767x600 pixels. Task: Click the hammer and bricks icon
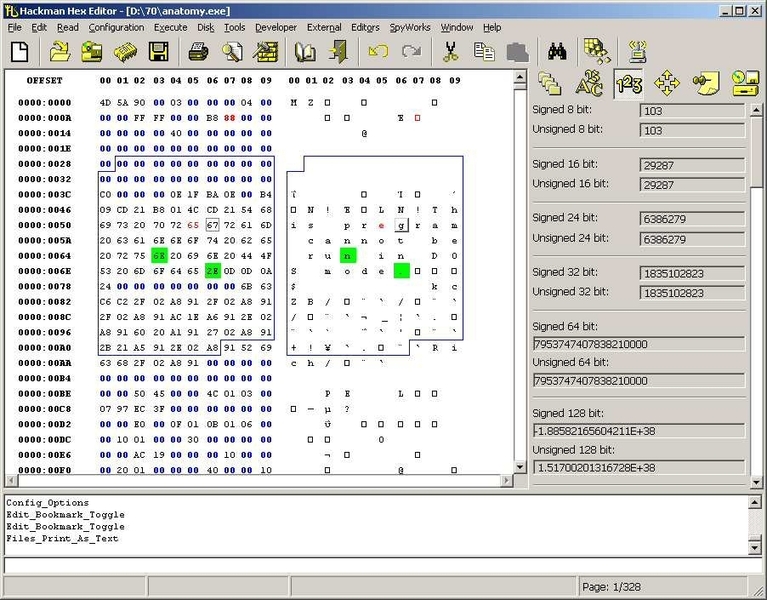click(x=266, y=52)
